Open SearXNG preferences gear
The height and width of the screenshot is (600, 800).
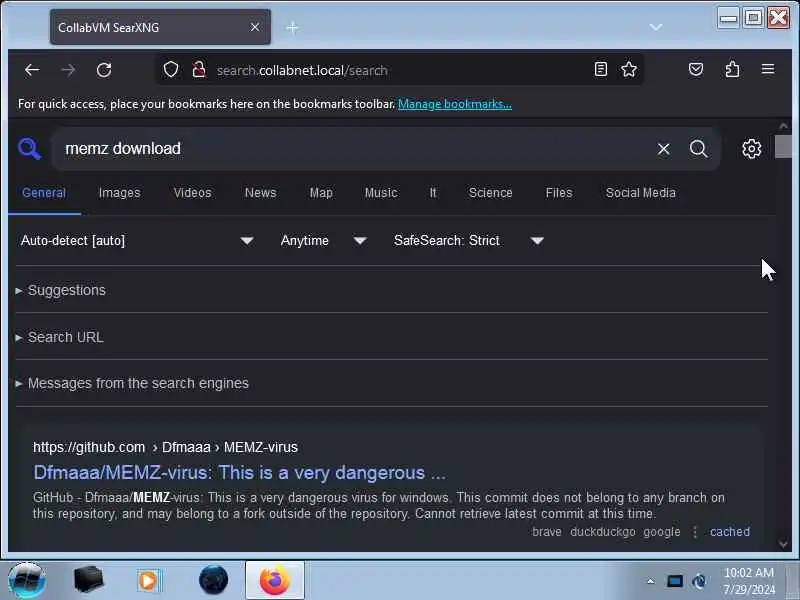click(752, 149)
